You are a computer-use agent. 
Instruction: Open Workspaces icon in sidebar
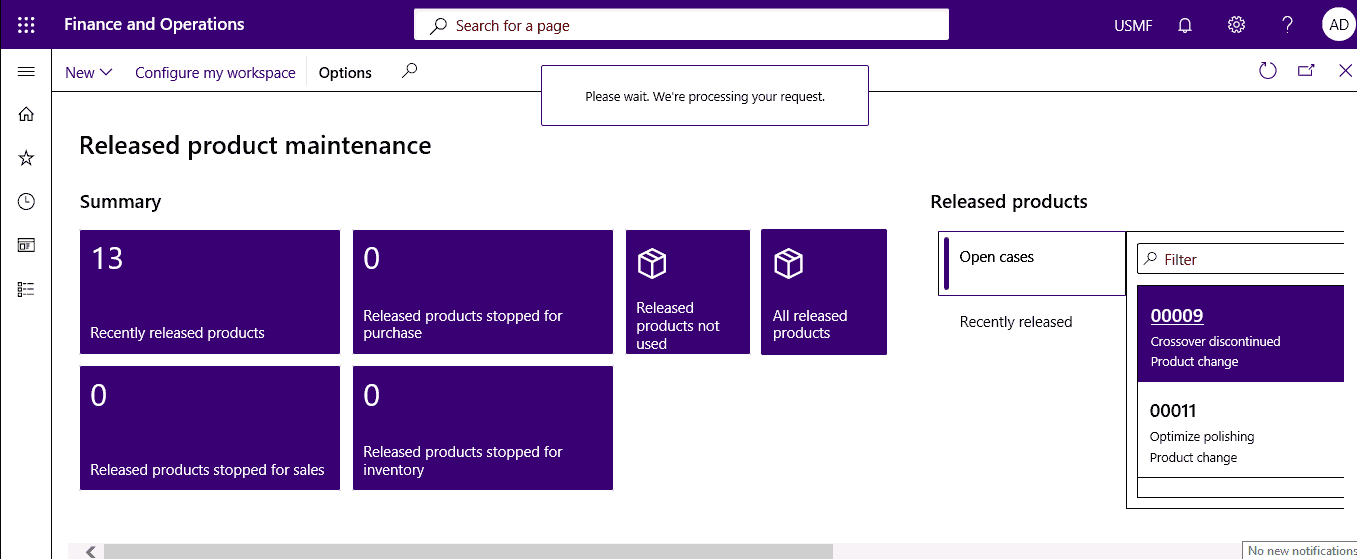(26, 246)
